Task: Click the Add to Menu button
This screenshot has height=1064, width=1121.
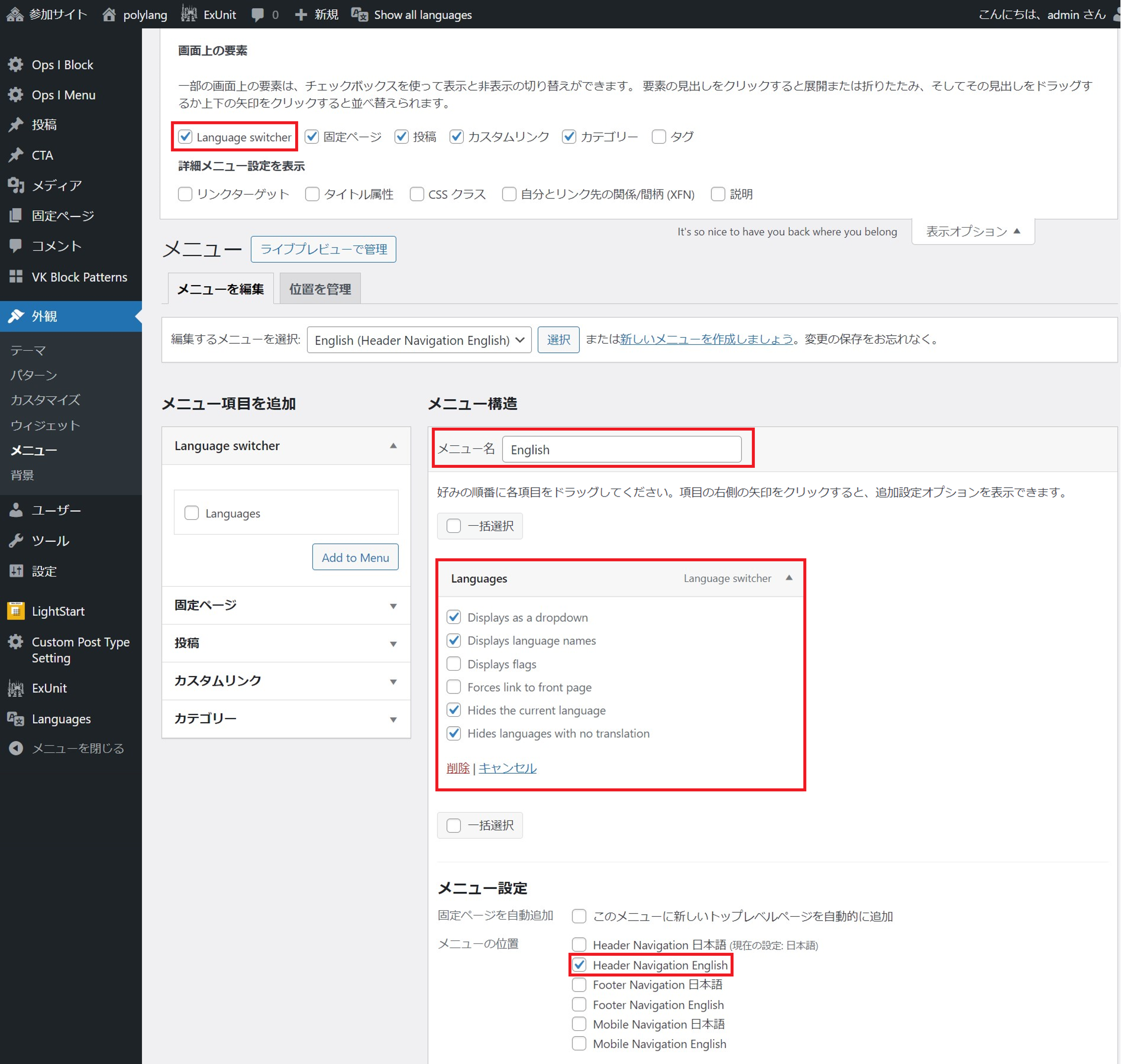Action: click(x=355, y=557)
